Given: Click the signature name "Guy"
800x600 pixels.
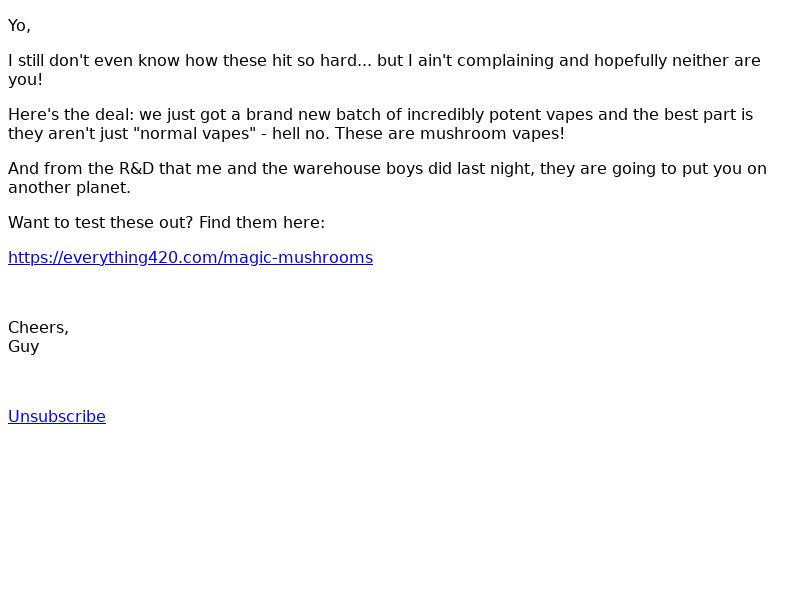Looking at the screenshot, I should coord(23,347).
